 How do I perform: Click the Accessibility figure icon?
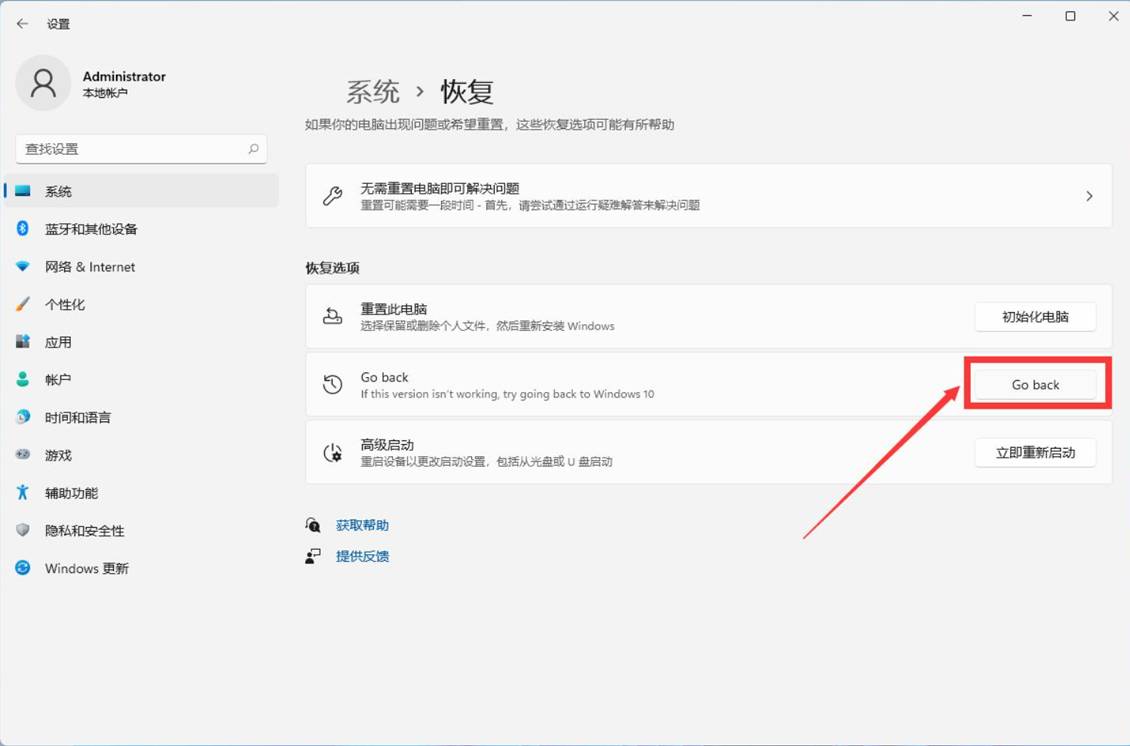click(x=23, y=492)
